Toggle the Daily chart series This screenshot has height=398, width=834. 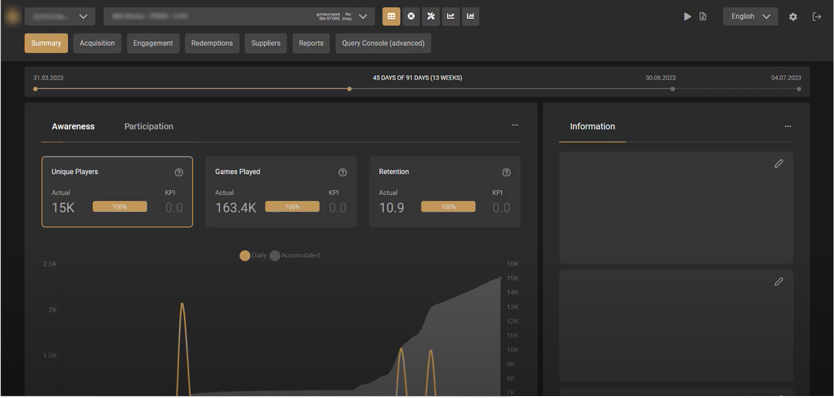[x=253, y=255]
